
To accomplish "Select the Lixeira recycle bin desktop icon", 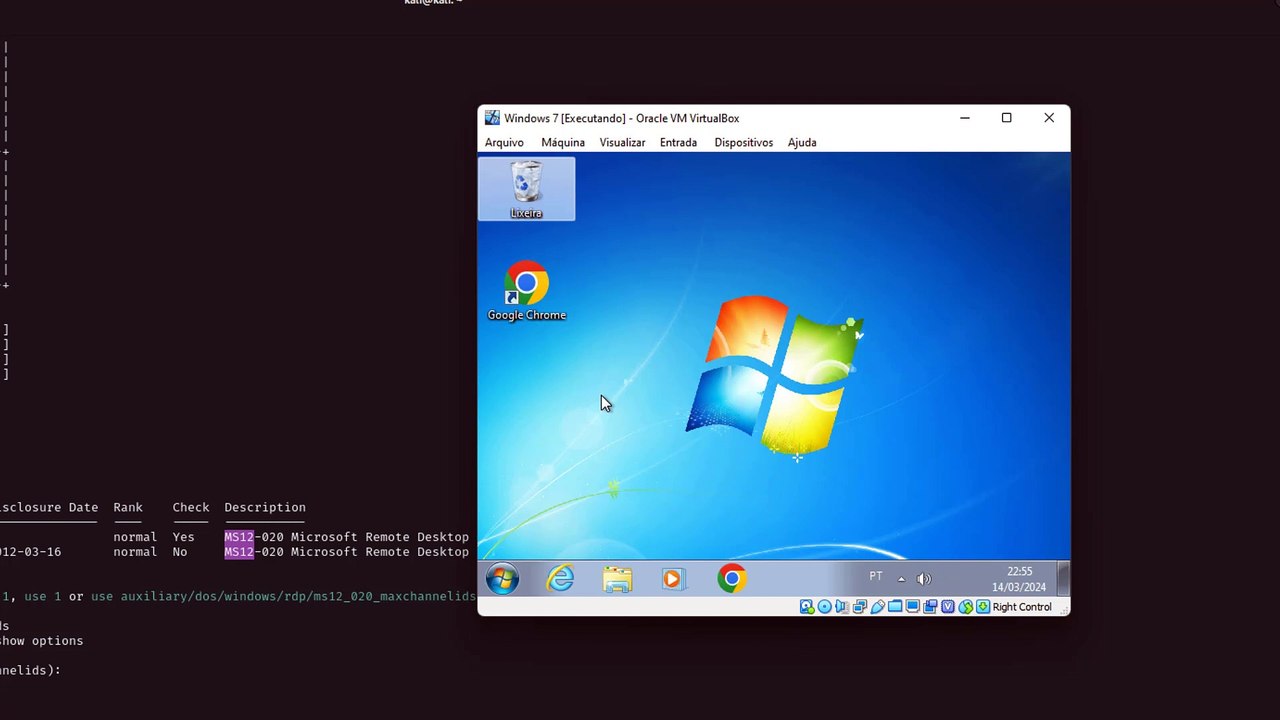I will 526,189.
